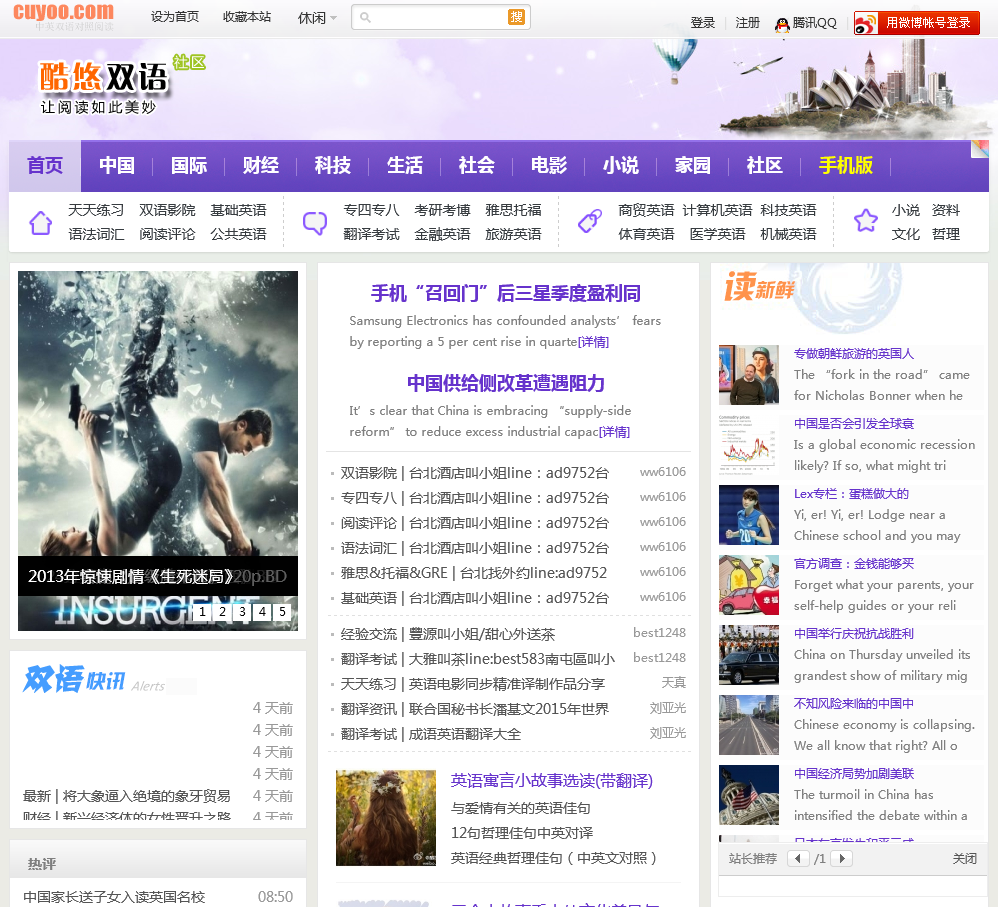Click 关闭 to close 站长推荐 panel
Screen dimensions: 998x907
(x=964, y=859)
